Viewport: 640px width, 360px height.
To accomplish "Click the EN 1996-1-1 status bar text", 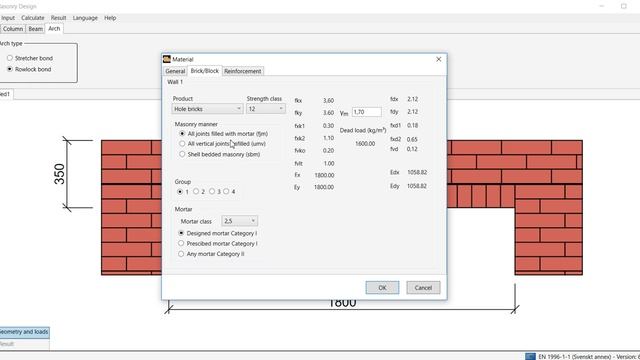I will tap(589, 357).
